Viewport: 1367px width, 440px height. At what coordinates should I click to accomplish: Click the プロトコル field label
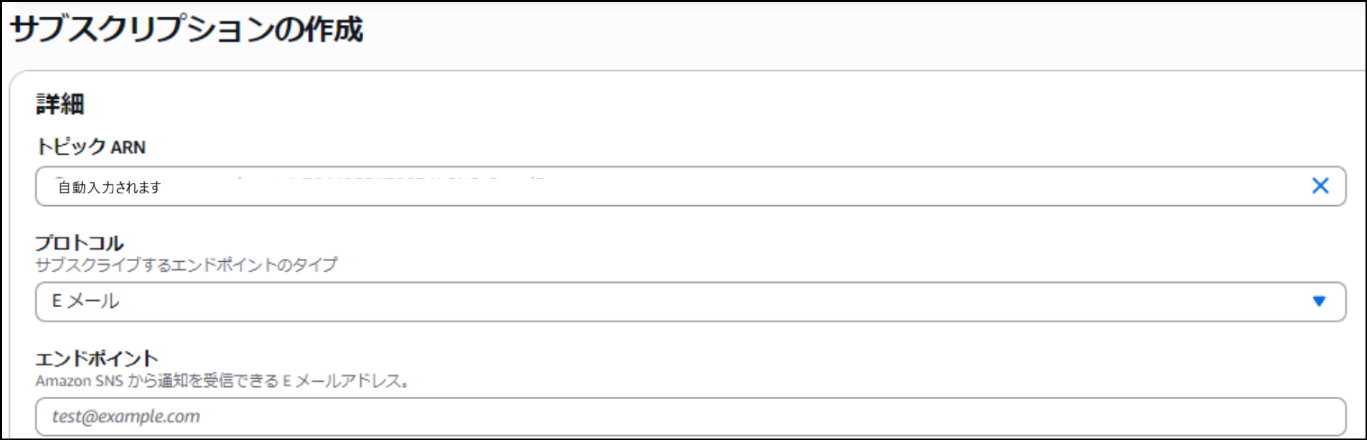[80, 243]
